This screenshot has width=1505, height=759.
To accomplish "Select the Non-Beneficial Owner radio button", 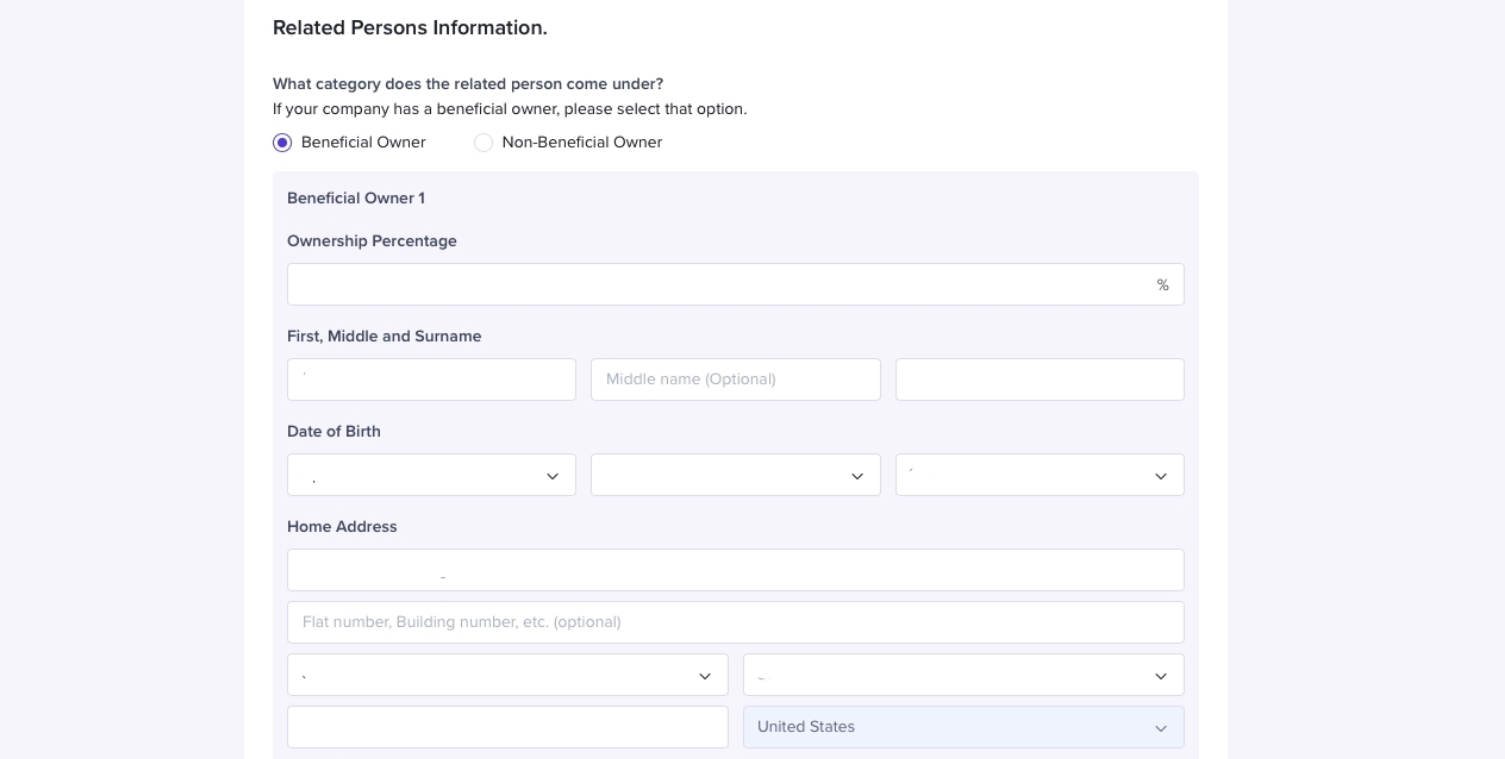I will click(484, 143).
